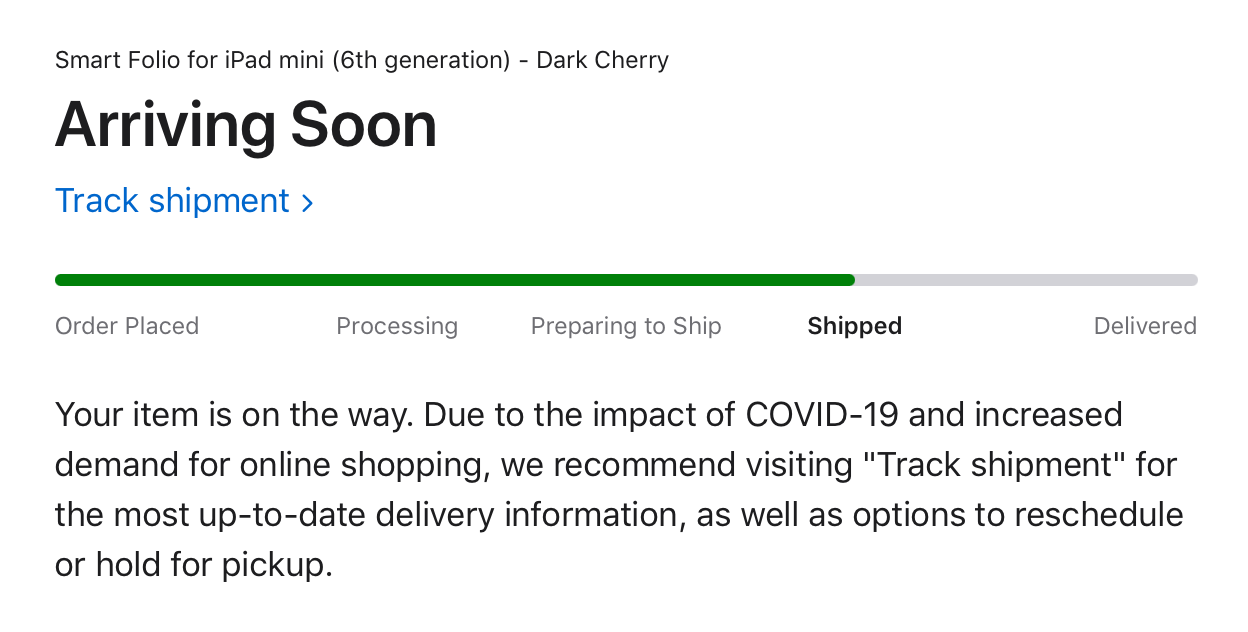The image size is (1248, 632).
Task: Click the Dark Cherry color name
Action: tap(603, 60)
